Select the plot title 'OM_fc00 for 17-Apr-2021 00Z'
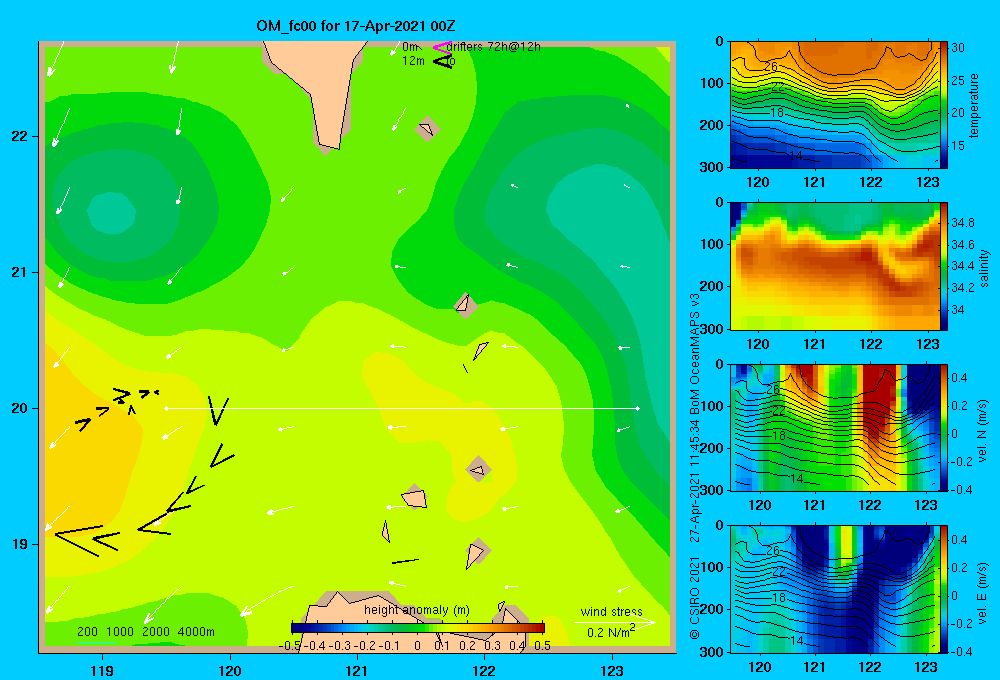 (x=356, y=26)
